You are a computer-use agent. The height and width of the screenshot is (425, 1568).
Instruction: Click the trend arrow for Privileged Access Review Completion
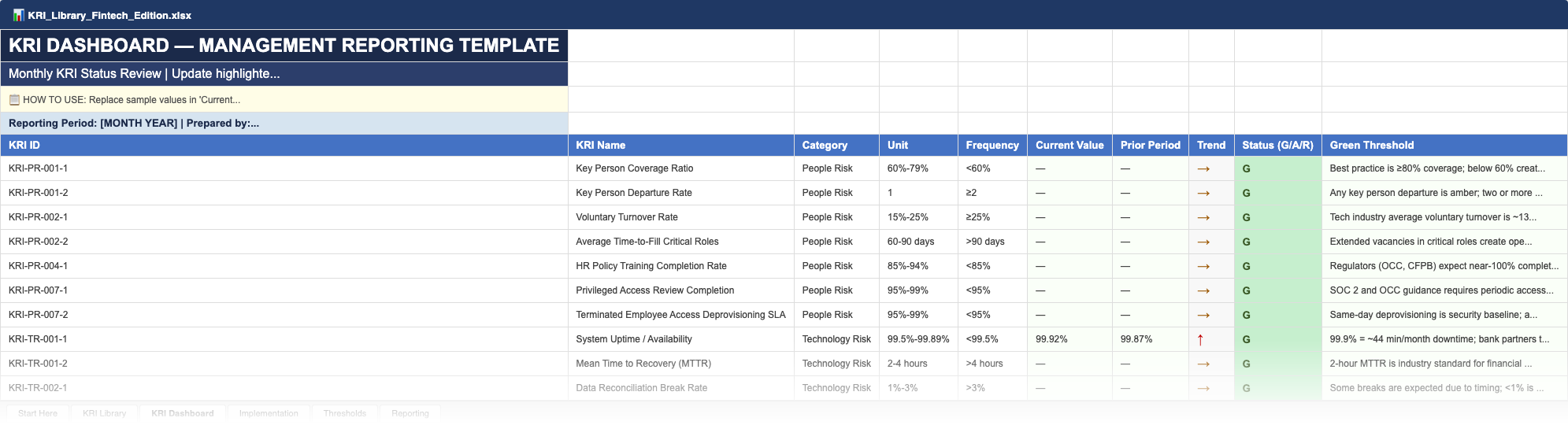coord(1203,290)
